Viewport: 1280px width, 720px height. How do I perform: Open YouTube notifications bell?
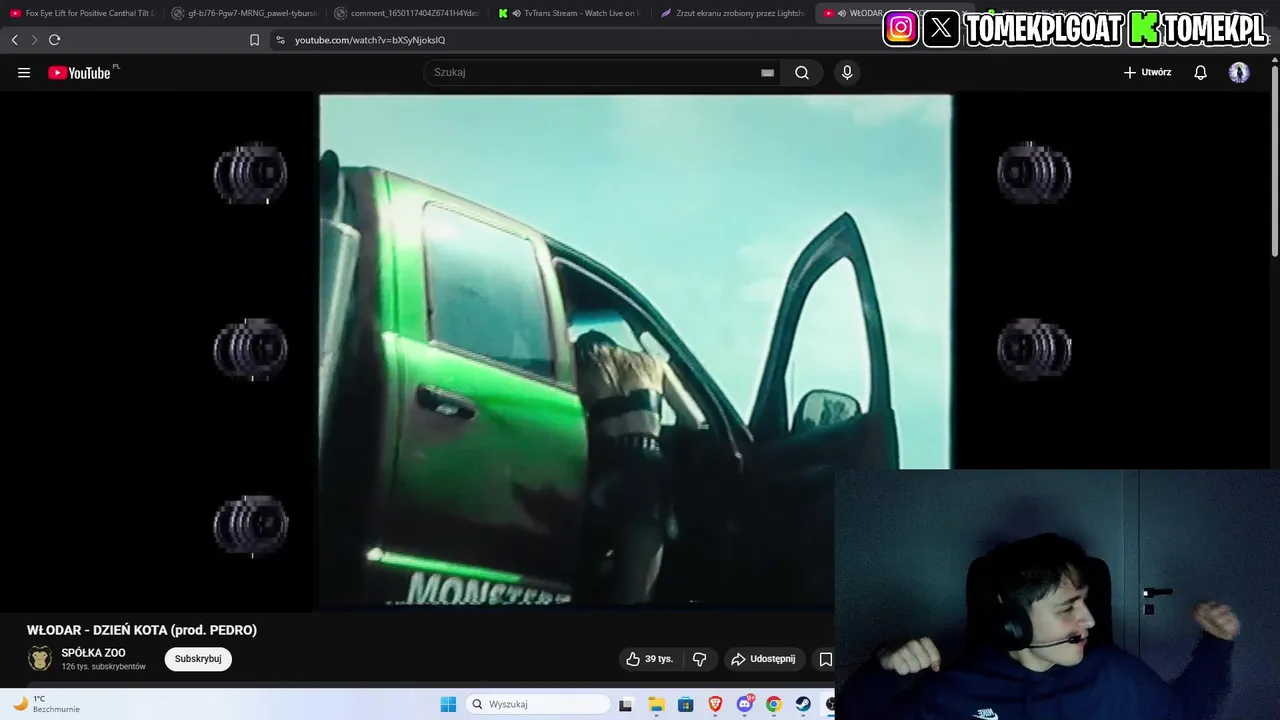point(1200,72)
